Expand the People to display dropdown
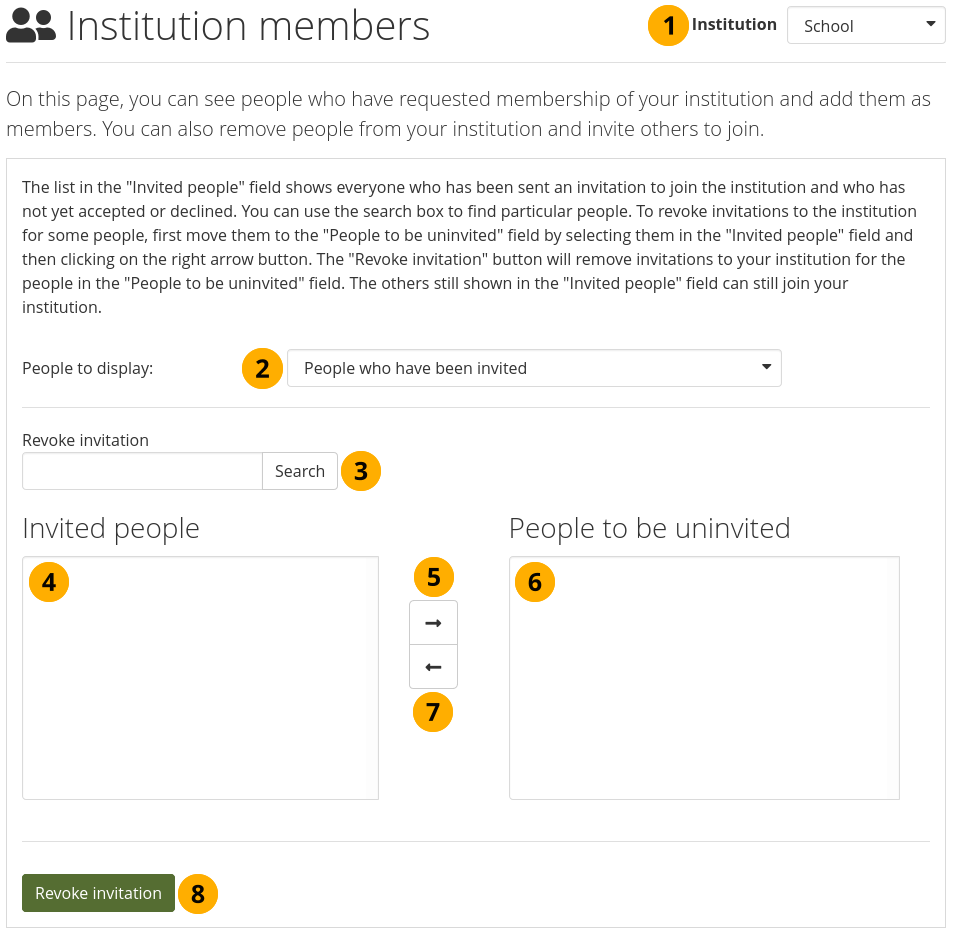This screenshot has height=936, width=954. pyautogui.click(x=534, y=368)
